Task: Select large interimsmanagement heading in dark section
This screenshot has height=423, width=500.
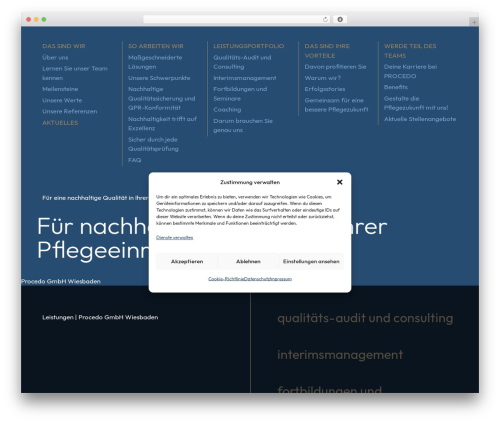Action: [340, 355]
